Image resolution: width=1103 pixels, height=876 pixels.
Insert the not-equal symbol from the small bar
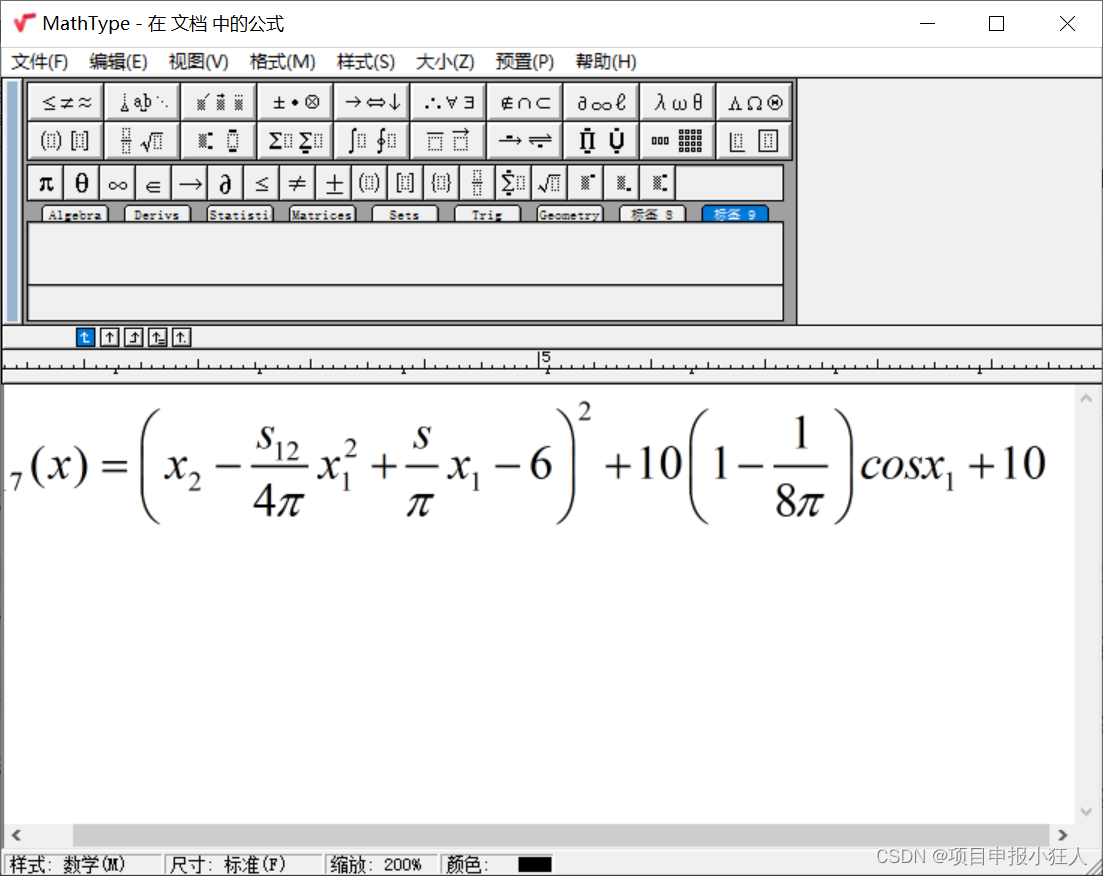298,182
